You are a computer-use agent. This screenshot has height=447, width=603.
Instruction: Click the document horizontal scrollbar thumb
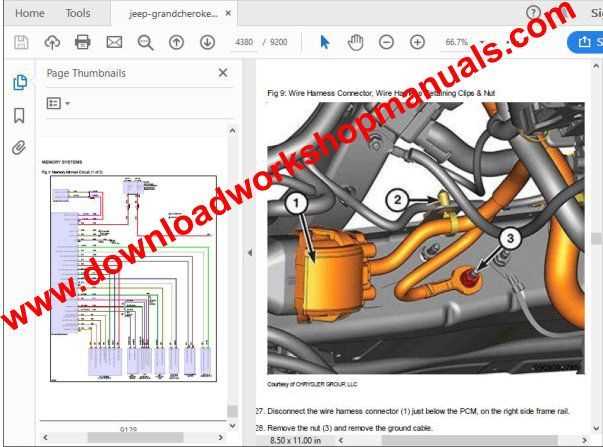pyautogui.click(x=469, y=440)
